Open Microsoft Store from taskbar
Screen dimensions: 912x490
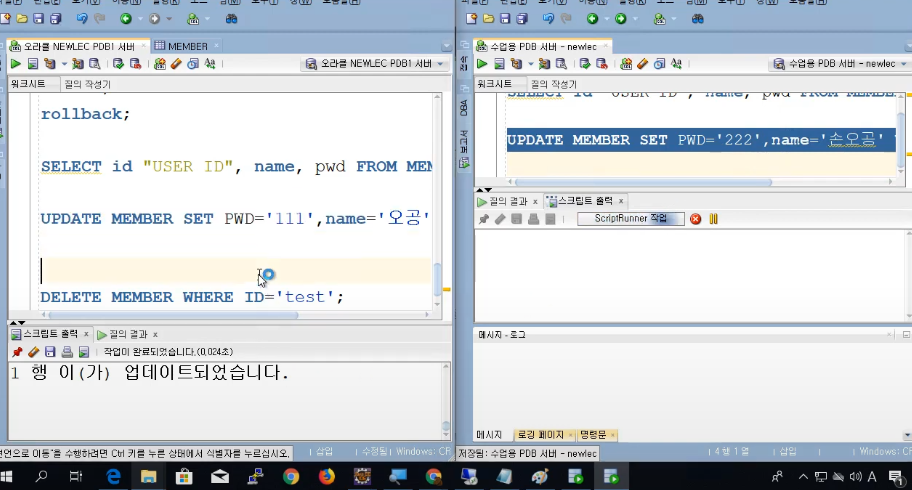point(184,477)
